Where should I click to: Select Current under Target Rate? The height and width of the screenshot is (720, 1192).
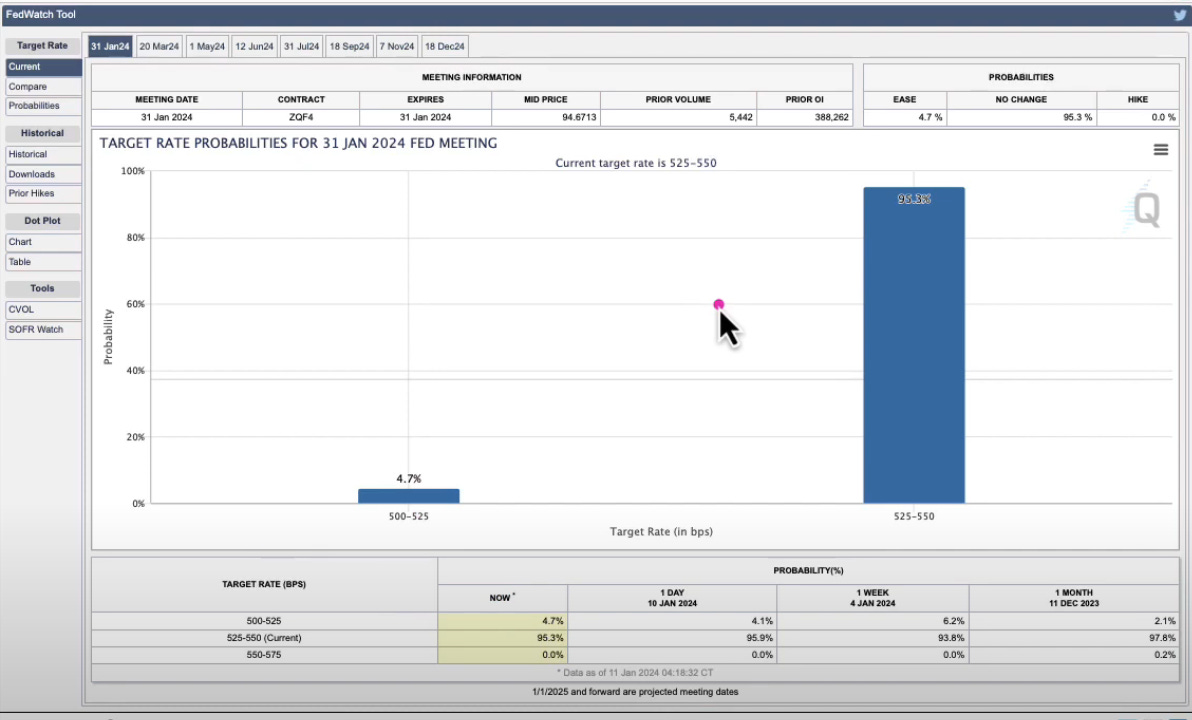[43, 67]
